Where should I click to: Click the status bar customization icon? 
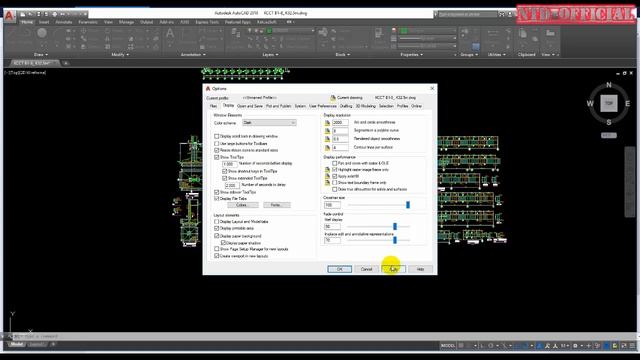(x=631, y=346)
